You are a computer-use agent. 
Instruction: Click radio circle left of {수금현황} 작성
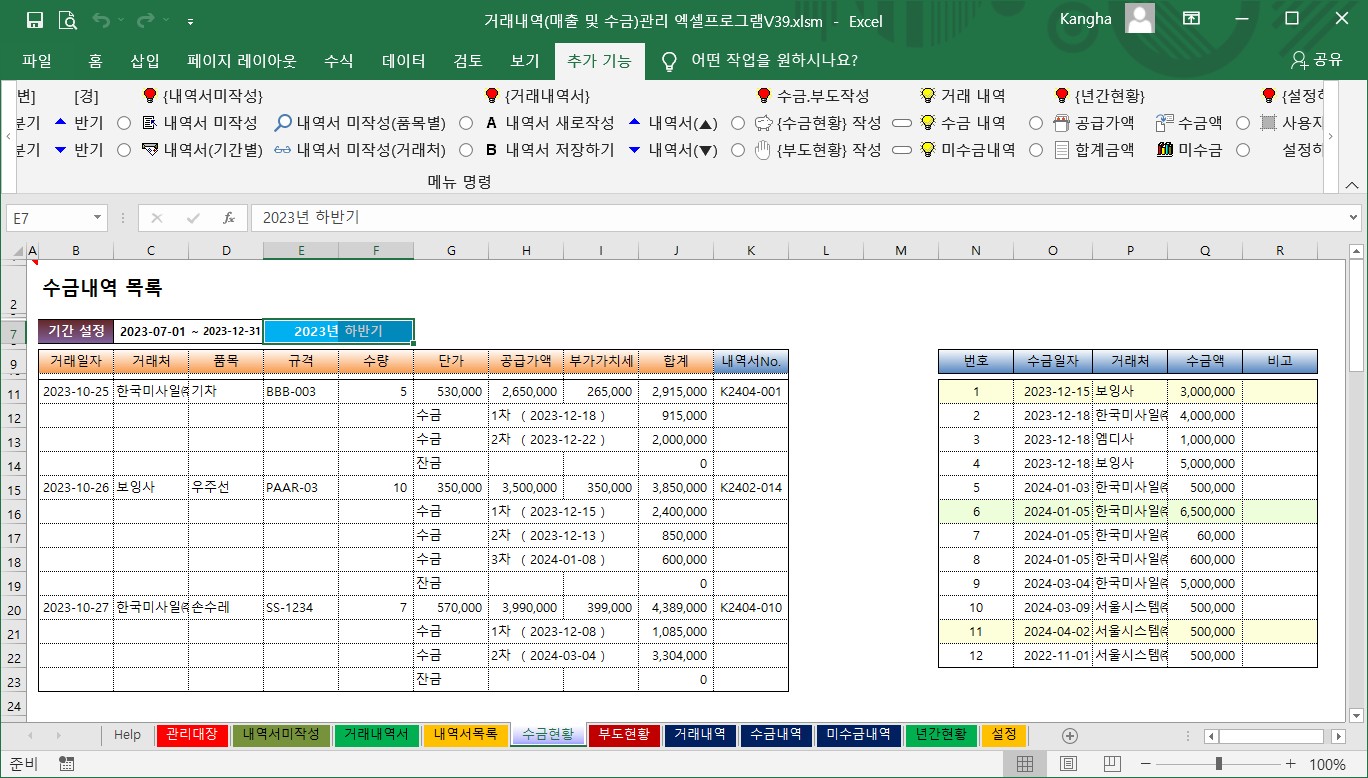pos(738,123)
